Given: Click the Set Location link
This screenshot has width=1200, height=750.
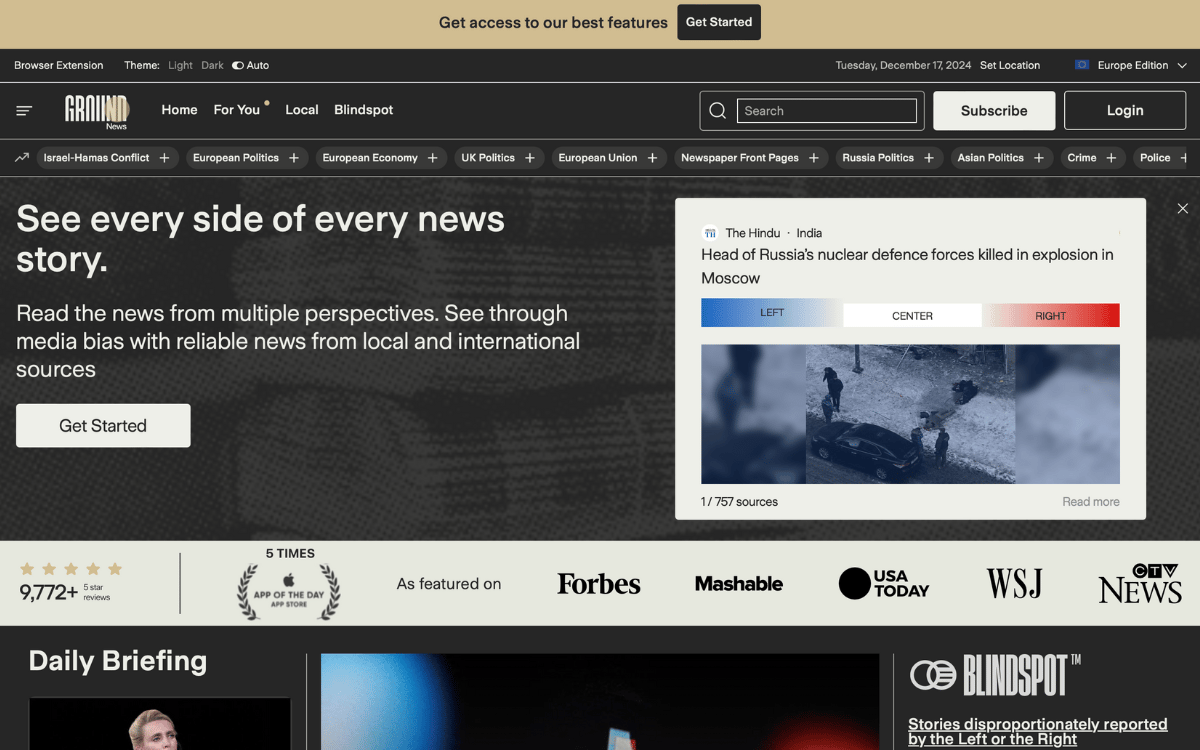Looking at the screenshot, I should coord(1010,65).
